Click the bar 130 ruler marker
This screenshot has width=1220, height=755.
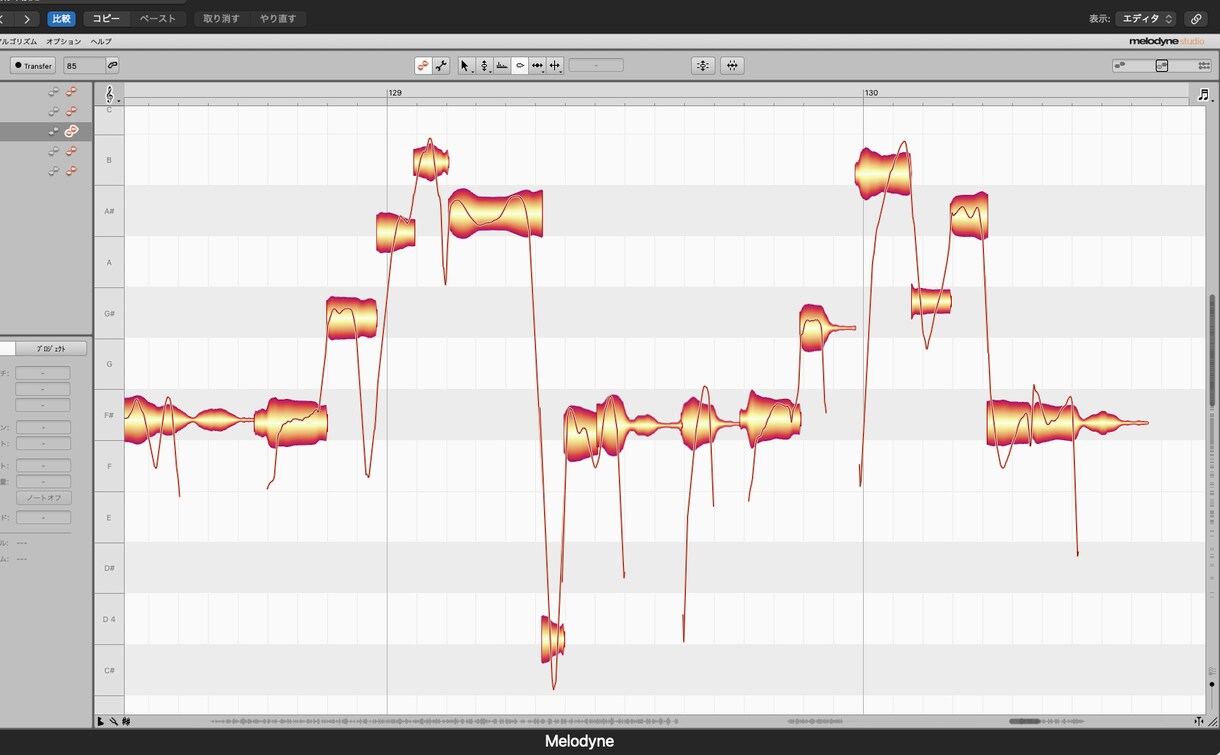tap(871, 93)
